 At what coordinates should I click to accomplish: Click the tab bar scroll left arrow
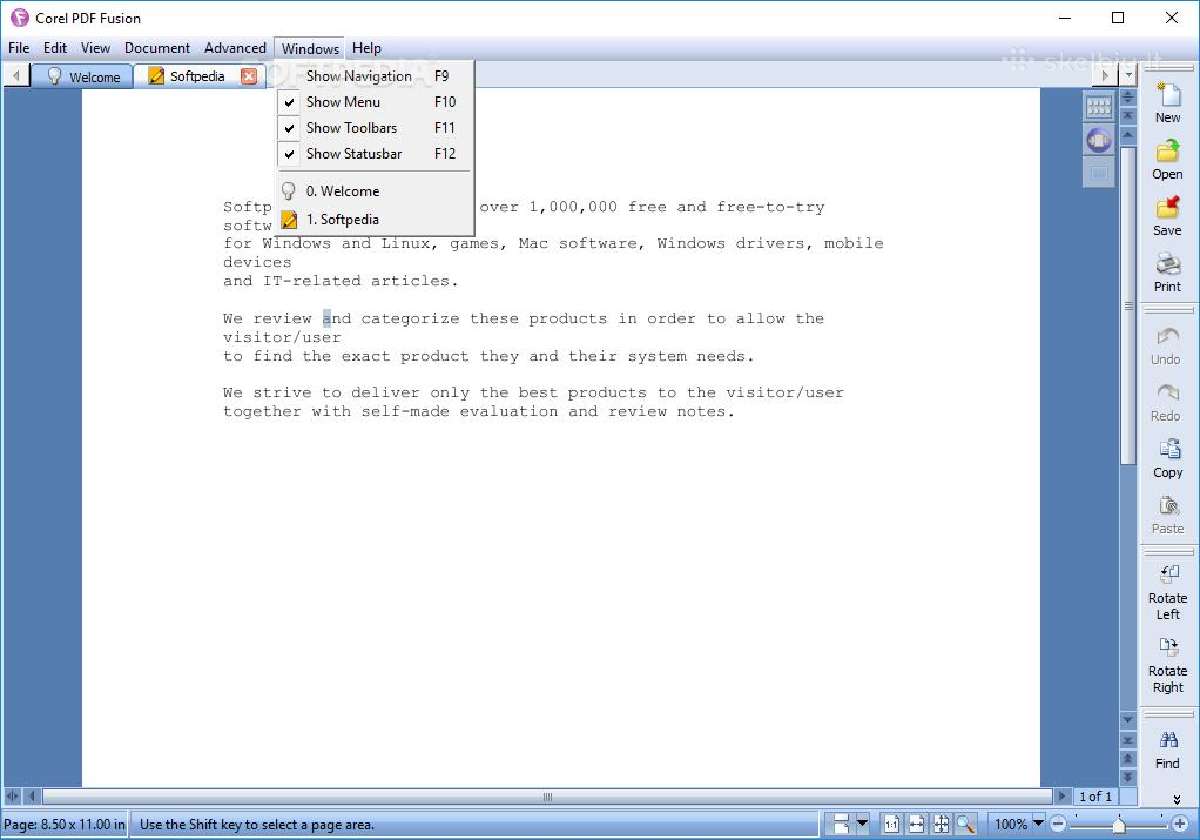[x=16, y=76]
